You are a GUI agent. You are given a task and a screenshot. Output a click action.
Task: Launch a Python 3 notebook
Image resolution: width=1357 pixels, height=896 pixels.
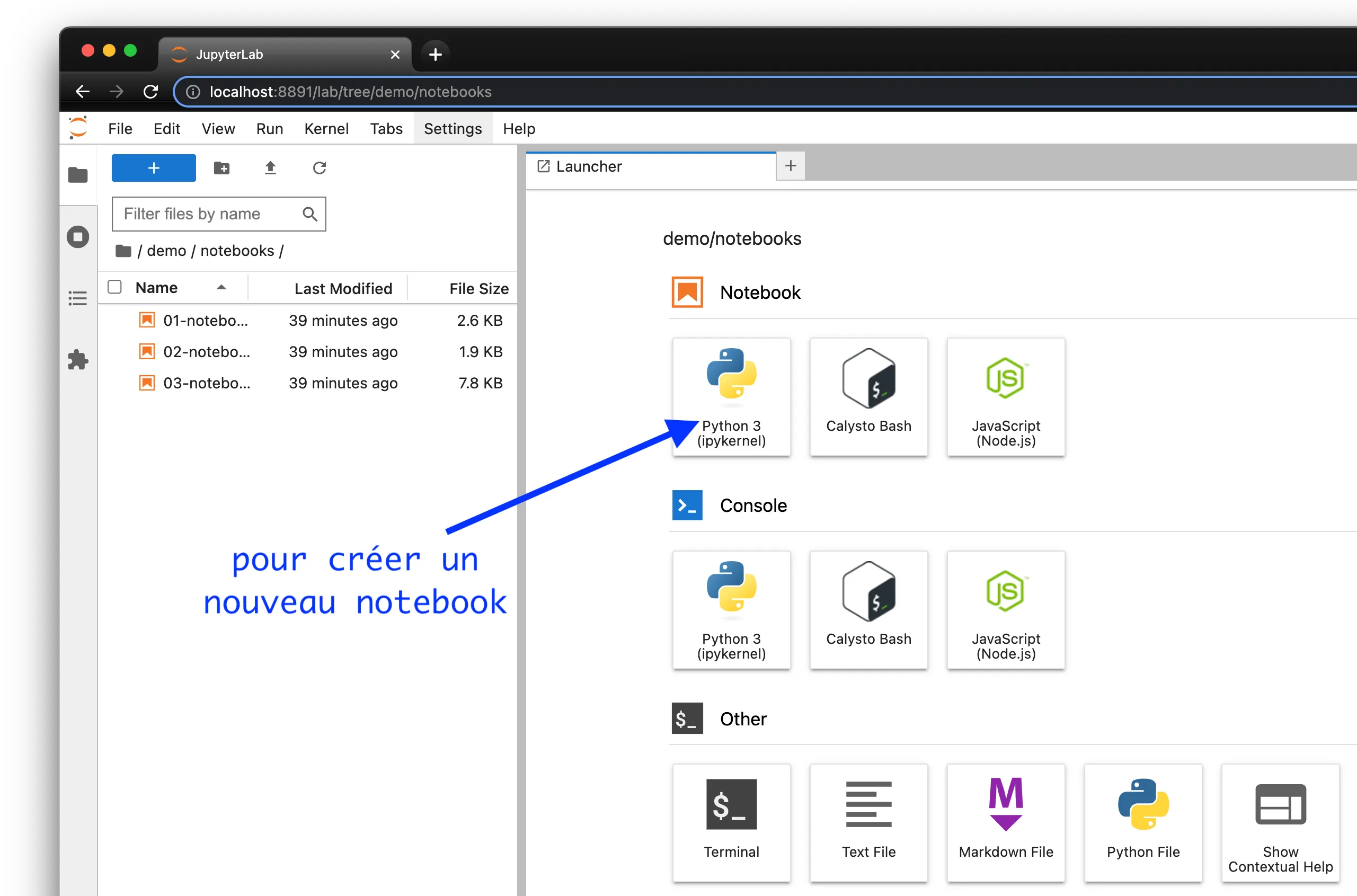731,396
